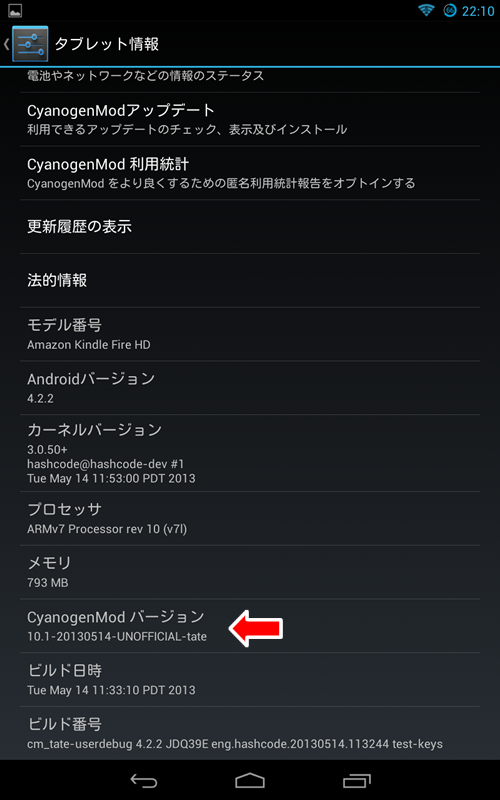The width and height of the screenshot is (500, 800).
Task: Tap the back chevron beside Settings icon
Action: click(x=7, y=44)
